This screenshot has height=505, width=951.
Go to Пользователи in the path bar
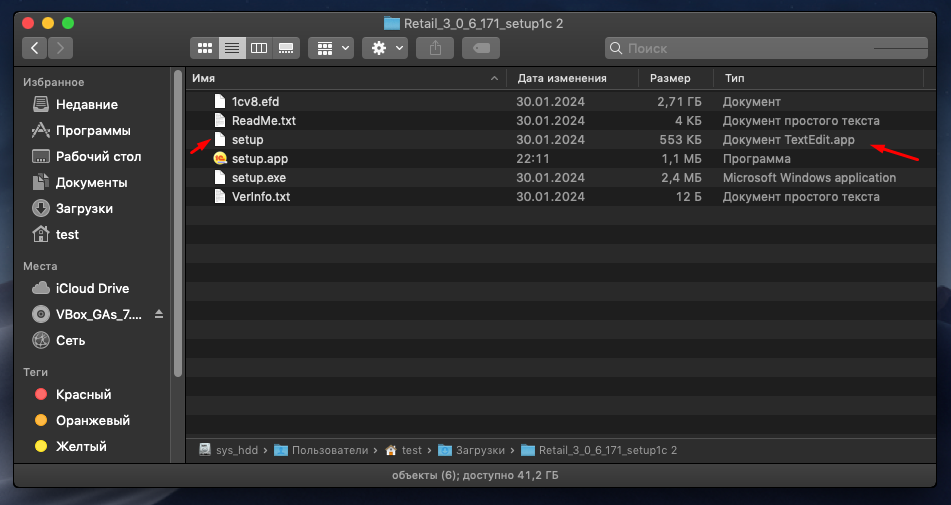321,450
